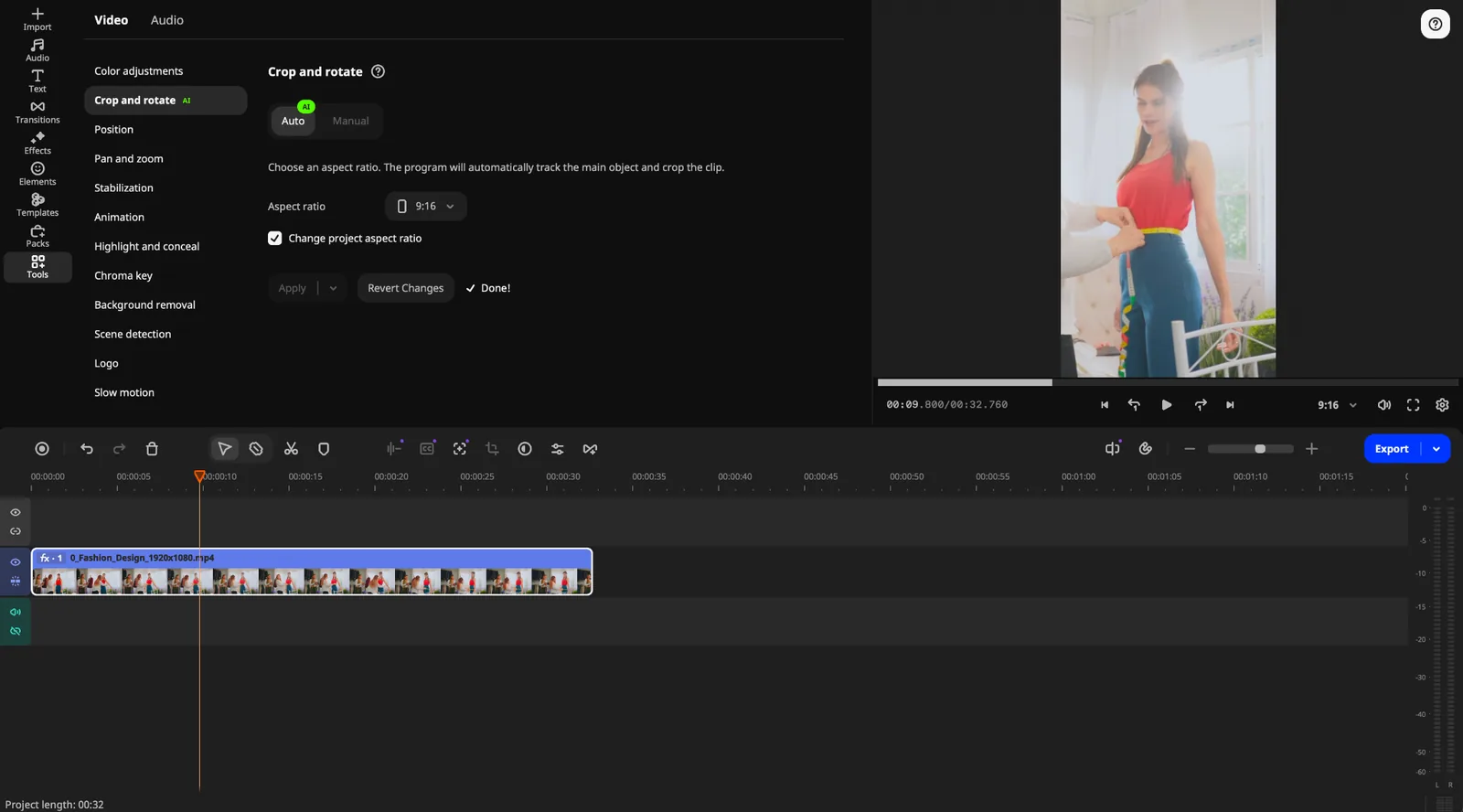The width and height of the screenshot is (1463, 812).
Task: Click the crop tool in timeline toolbar
Action: click(492, 449)
